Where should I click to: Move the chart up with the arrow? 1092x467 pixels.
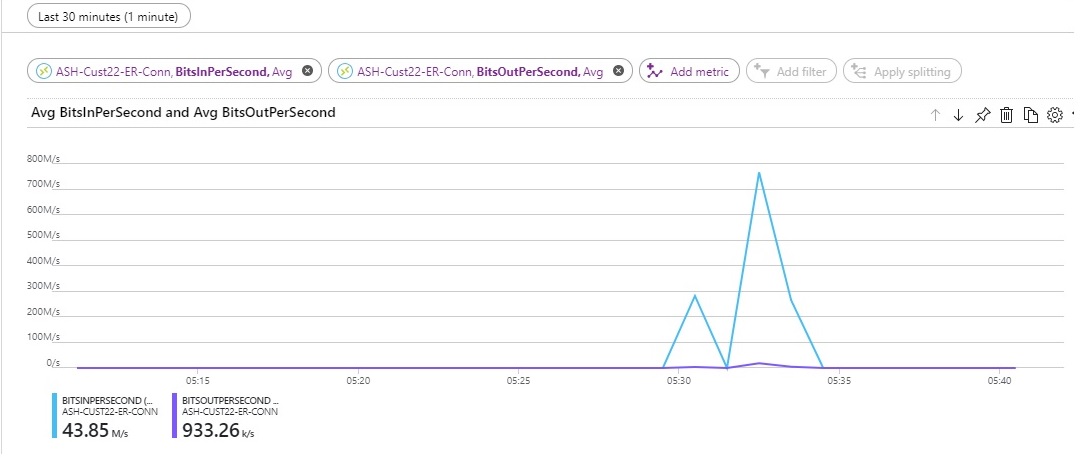click(936, 115)
